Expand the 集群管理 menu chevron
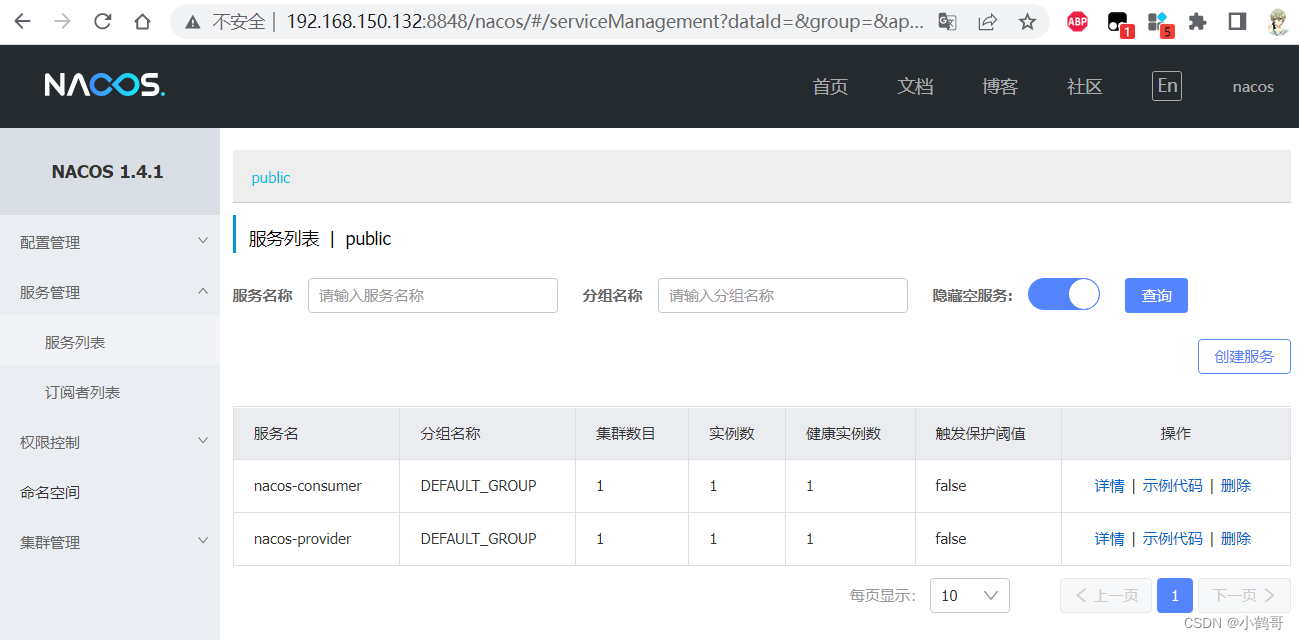Viewport: 1299px width, 640px height. click(x=203, y=541)
